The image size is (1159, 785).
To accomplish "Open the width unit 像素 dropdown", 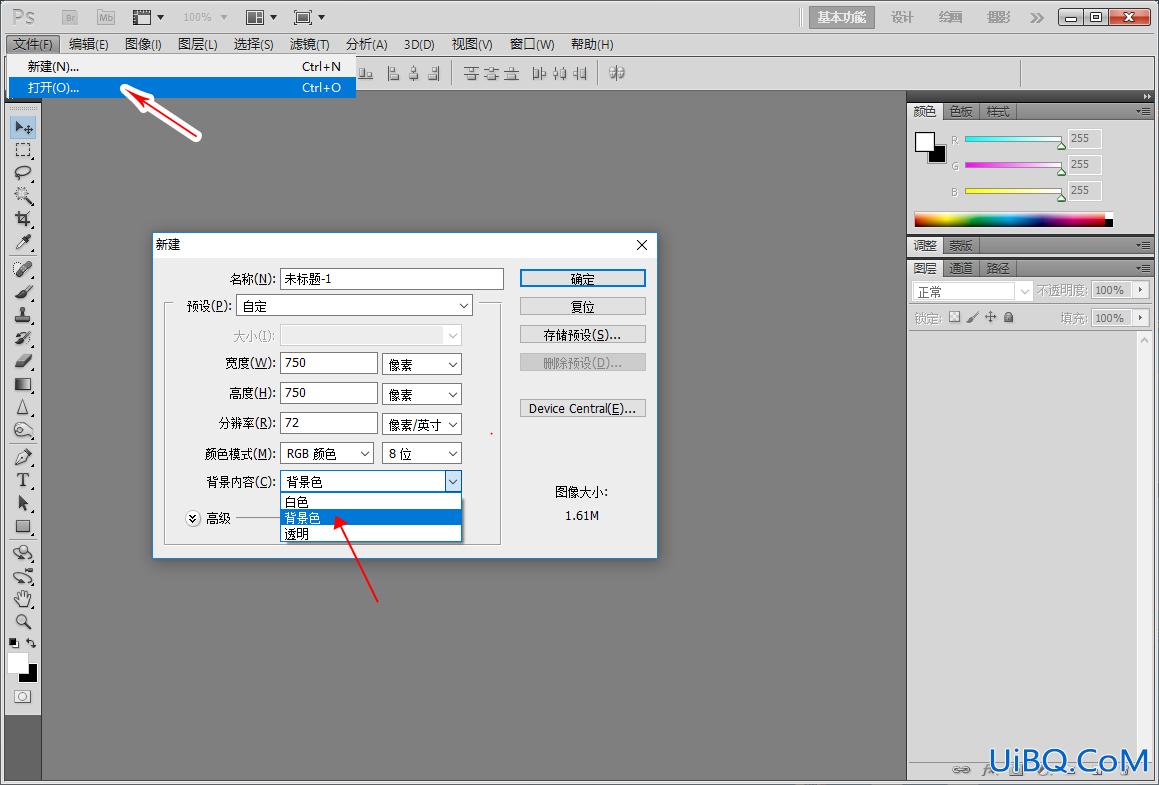I will (422, 364).
